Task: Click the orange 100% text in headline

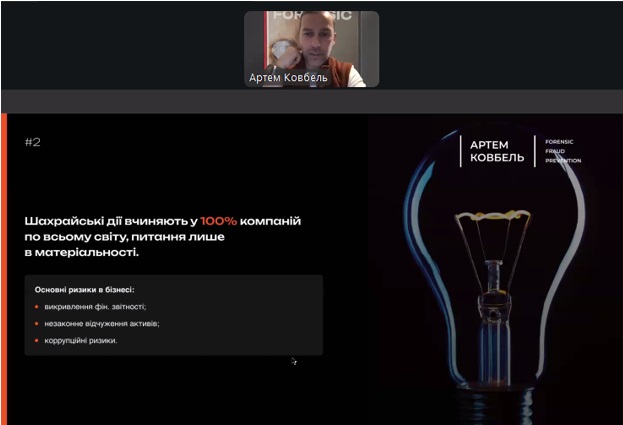Action: point(219,221)
